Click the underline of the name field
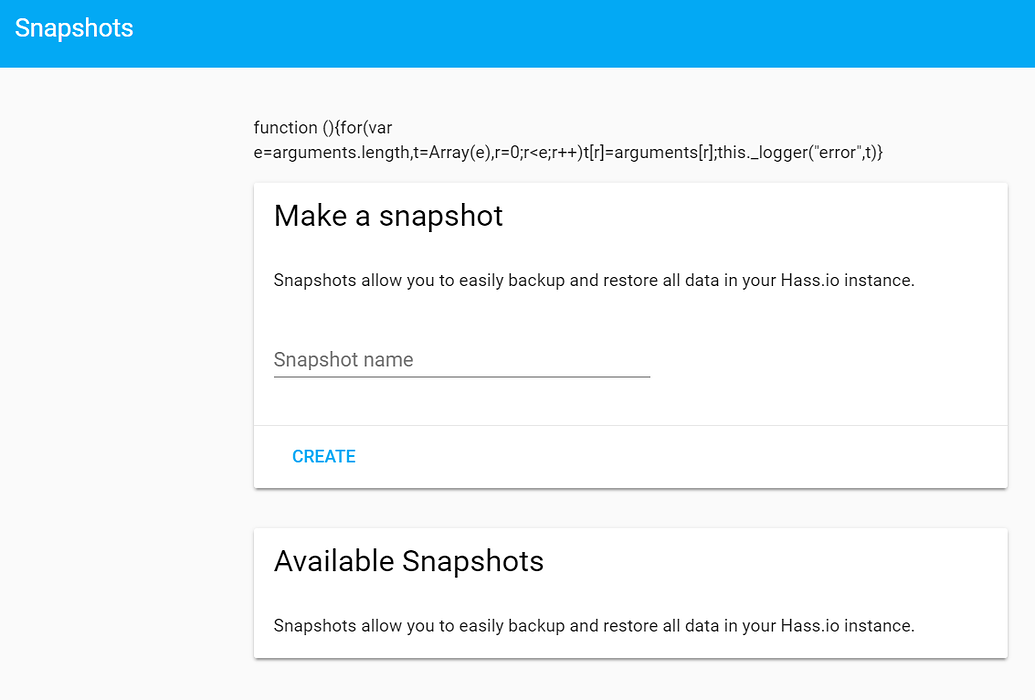The height and width of the screenshot is (700, 1035). point(462,375)
